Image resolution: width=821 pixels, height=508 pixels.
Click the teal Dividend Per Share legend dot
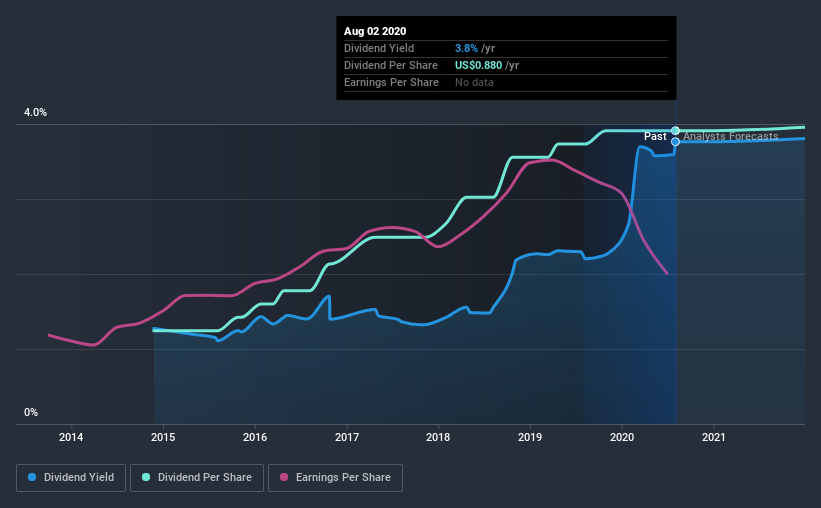(146, 477)
